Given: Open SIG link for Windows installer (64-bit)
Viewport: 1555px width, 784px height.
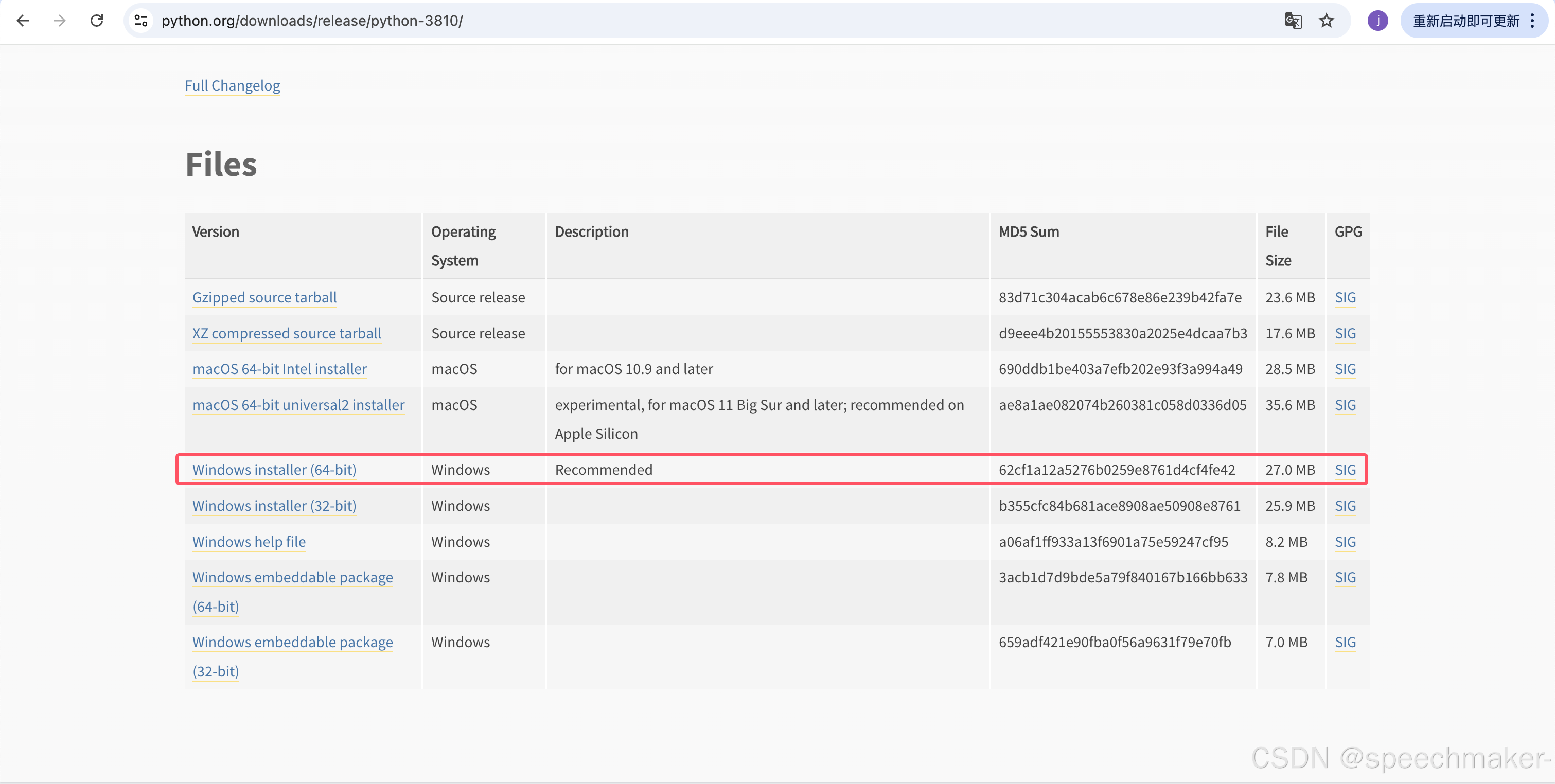Looking at the screenshot, I should click(1345, 469).
